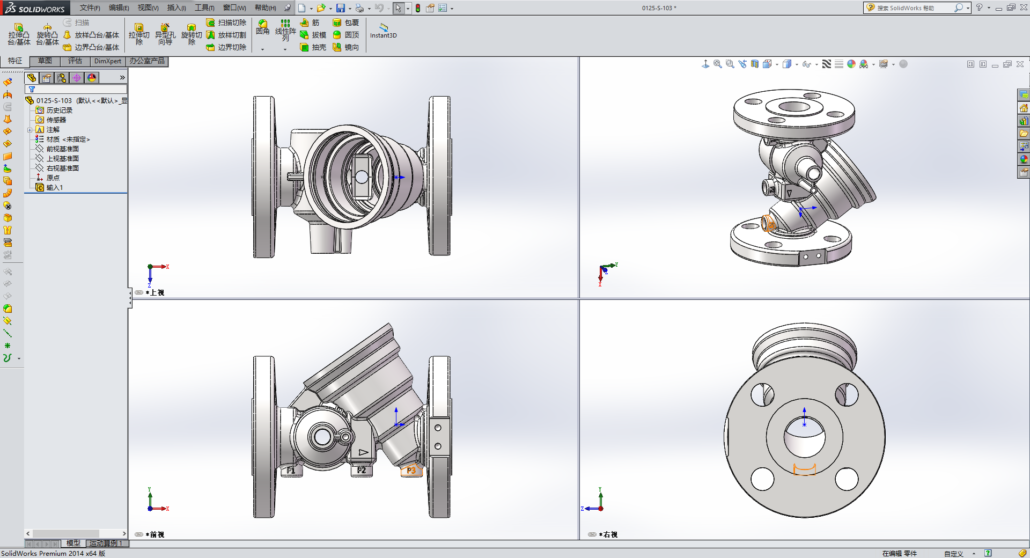
Task: Open the PropertyManager tab in the left panel
Action: [x=46, y=77]
